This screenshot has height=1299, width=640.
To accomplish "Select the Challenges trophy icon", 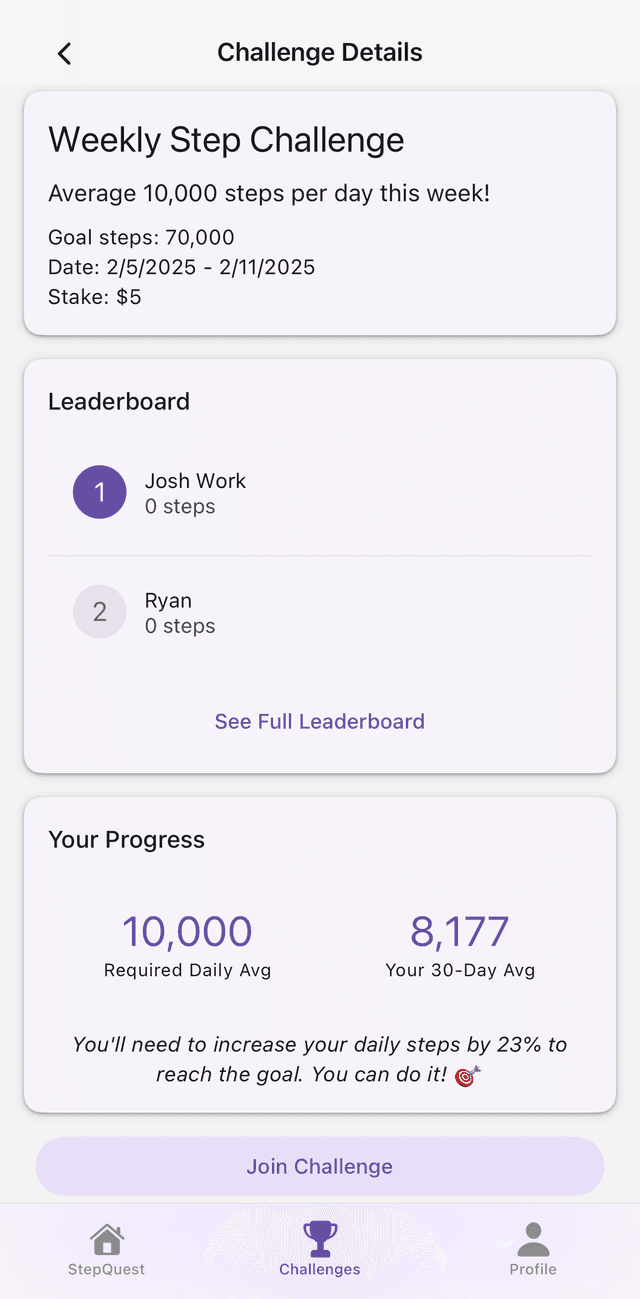I will 320,1238.
